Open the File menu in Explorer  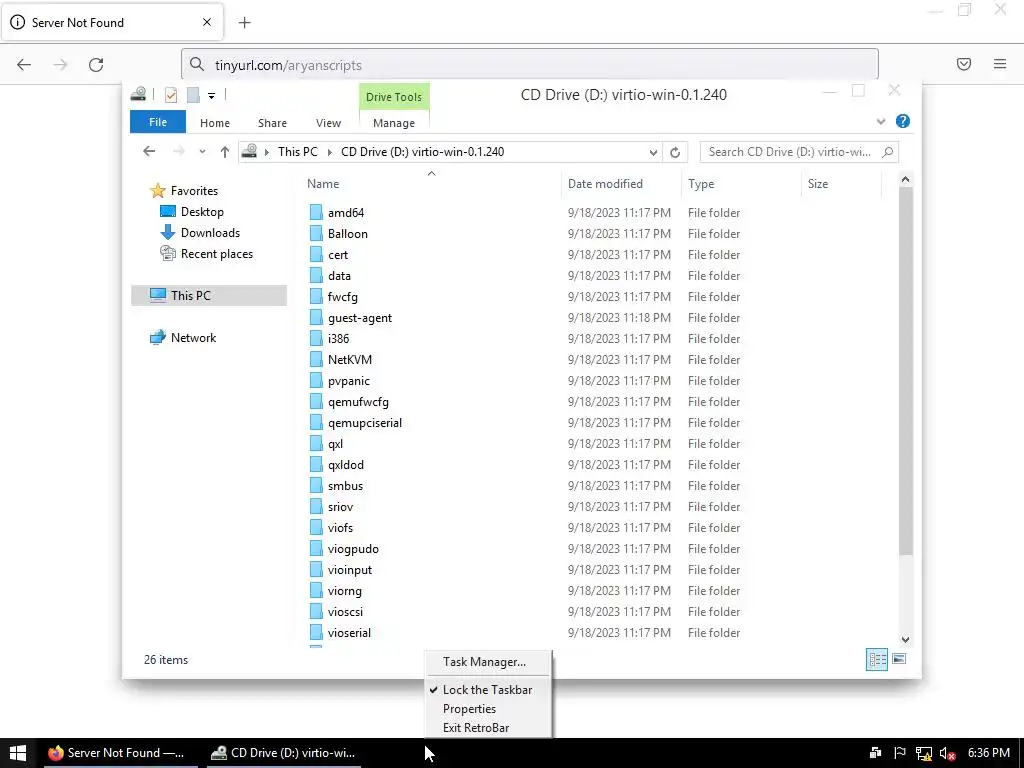158,122
